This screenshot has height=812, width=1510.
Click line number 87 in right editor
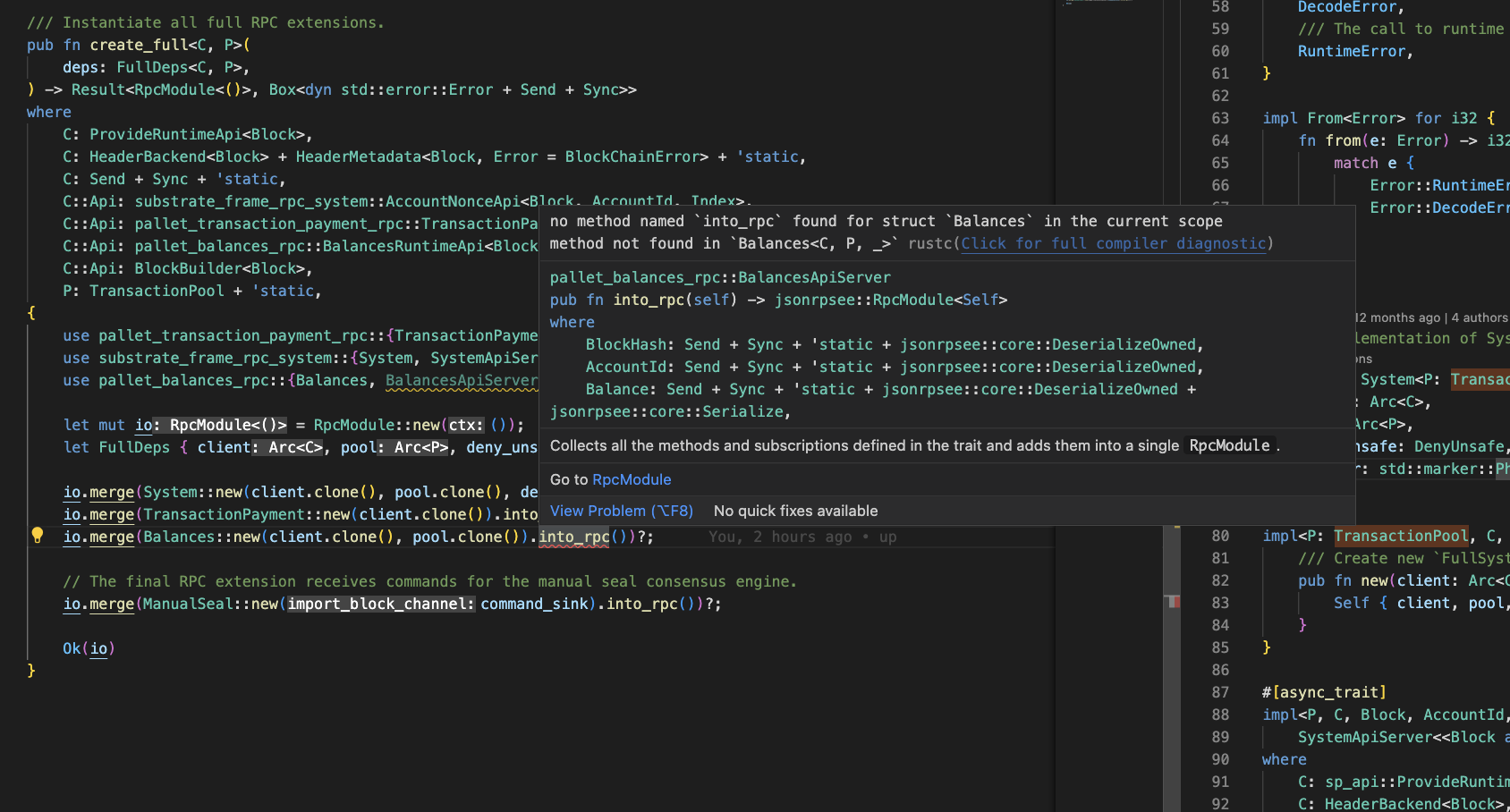[1220, 692]
